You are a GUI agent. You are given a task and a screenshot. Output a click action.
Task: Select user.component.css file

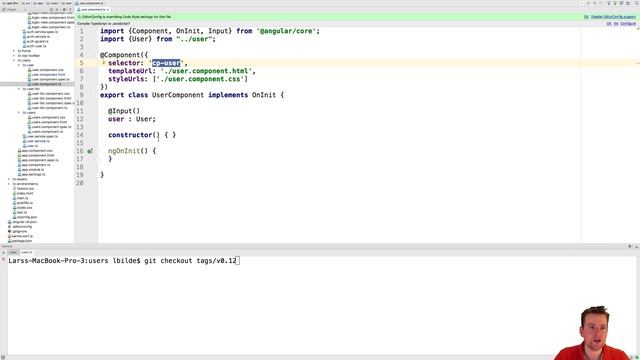pos(45,70)
